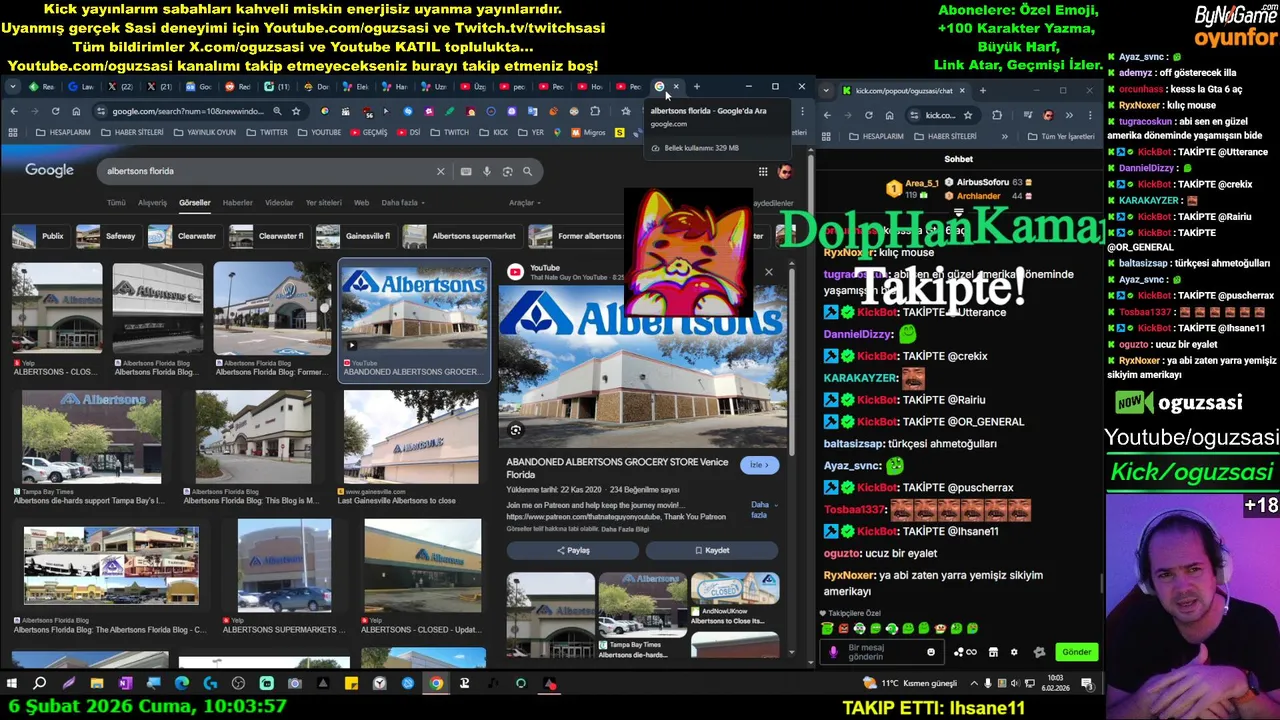Open Windows taskbar search

click(40, 684)
